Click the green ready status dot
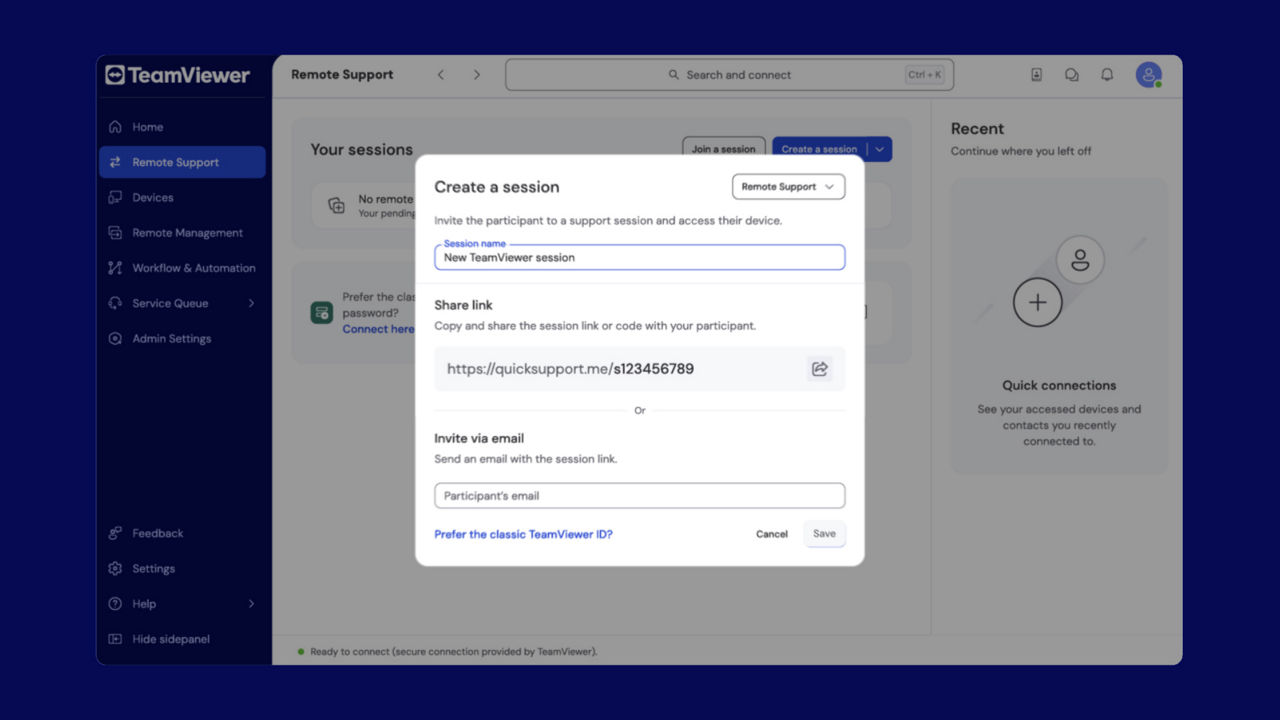This screenshot has width=1280, height=720. click(300, 651)
